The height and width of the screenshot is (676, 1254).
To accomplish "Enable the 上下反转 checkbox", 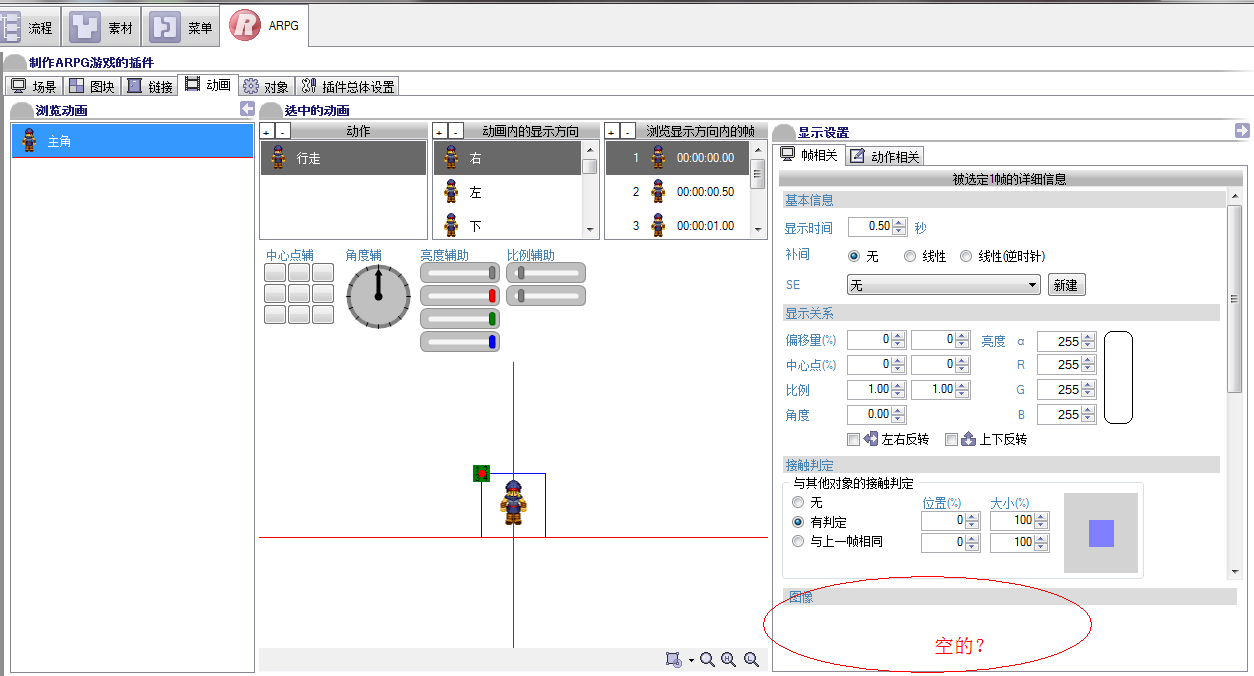I will [951, 439].
